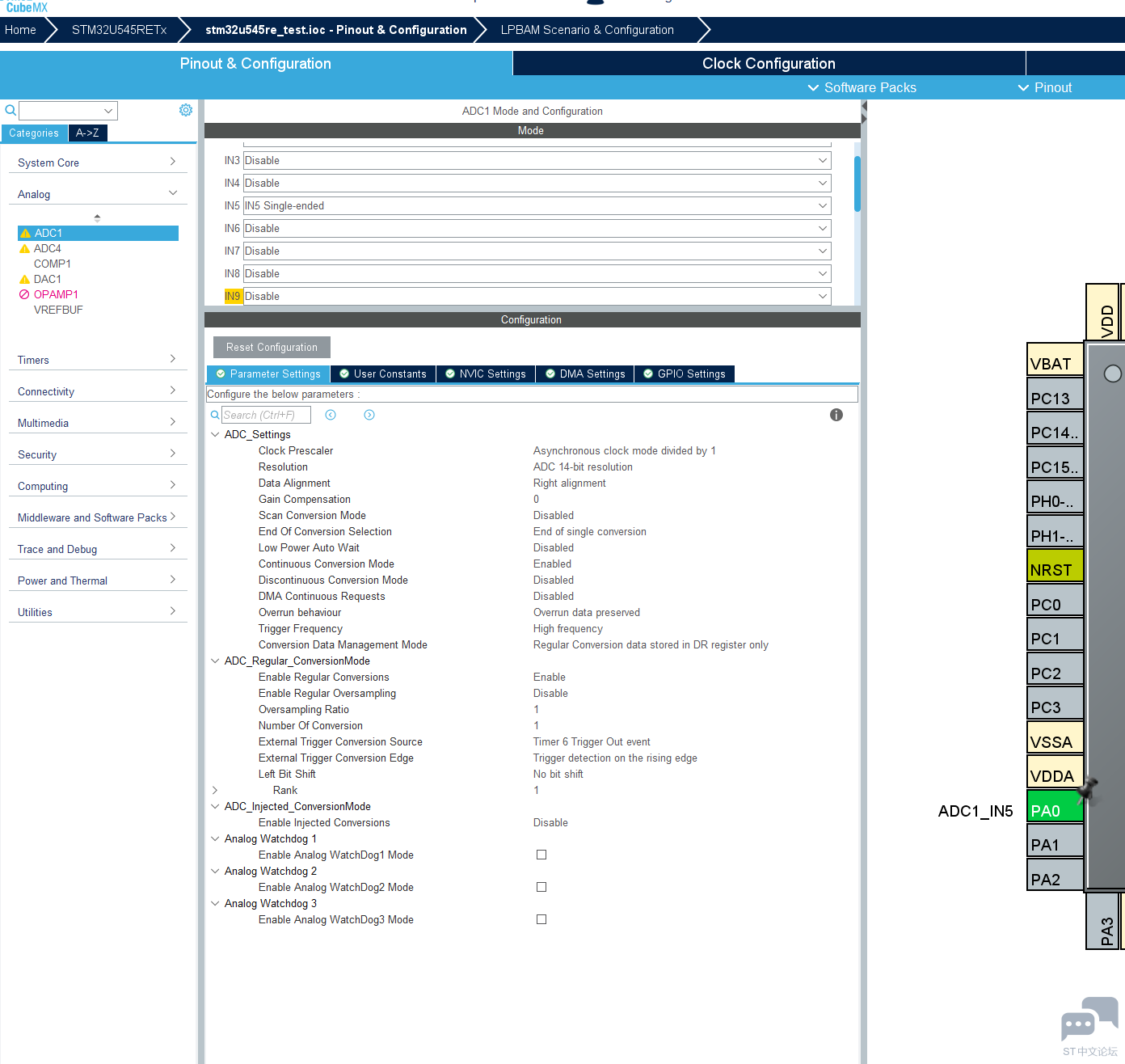
Task: Expand Middleware and Software Packs category
Action: [98, 517]
